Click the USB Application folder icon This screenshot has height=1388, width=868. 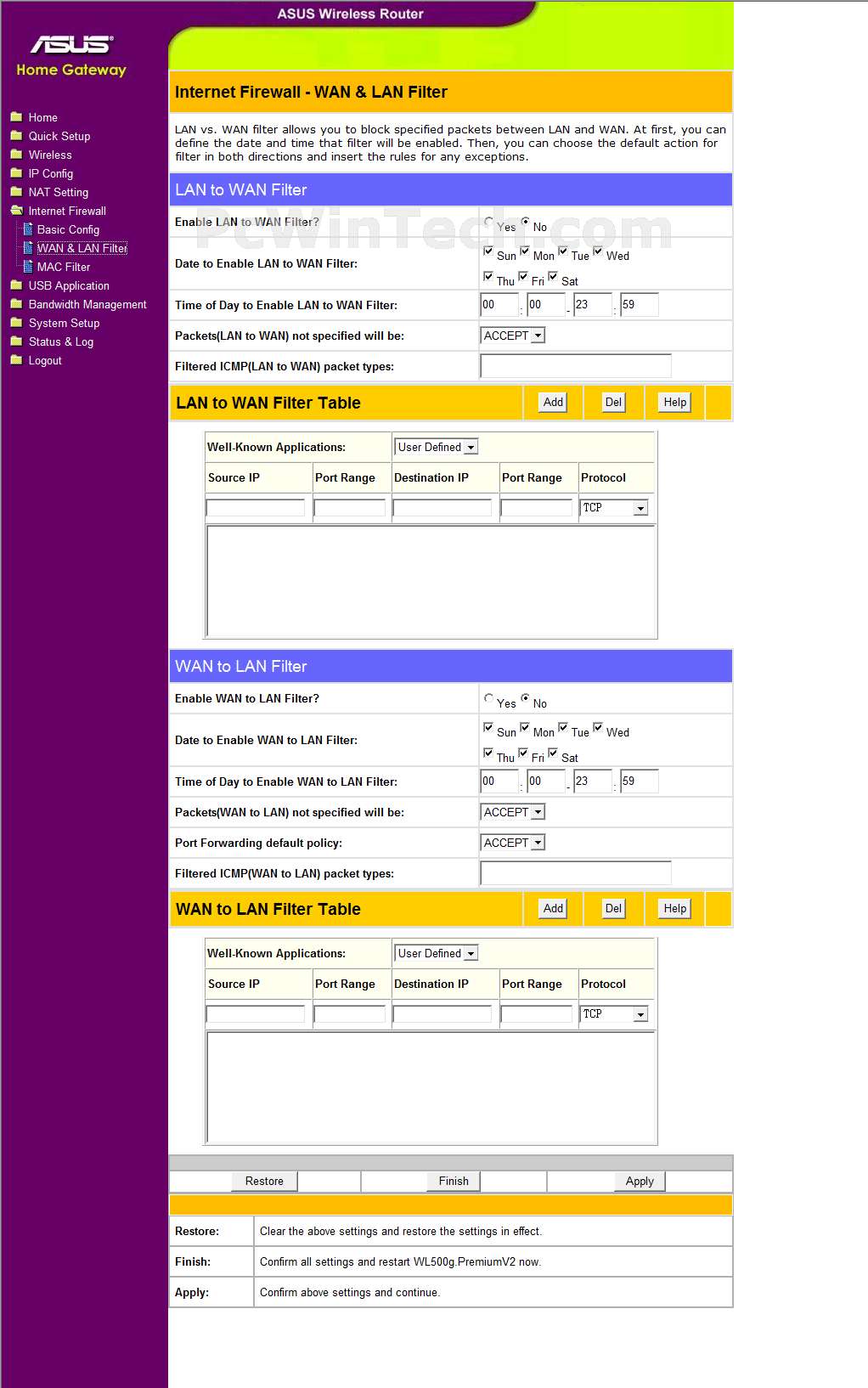coord(16,285)
